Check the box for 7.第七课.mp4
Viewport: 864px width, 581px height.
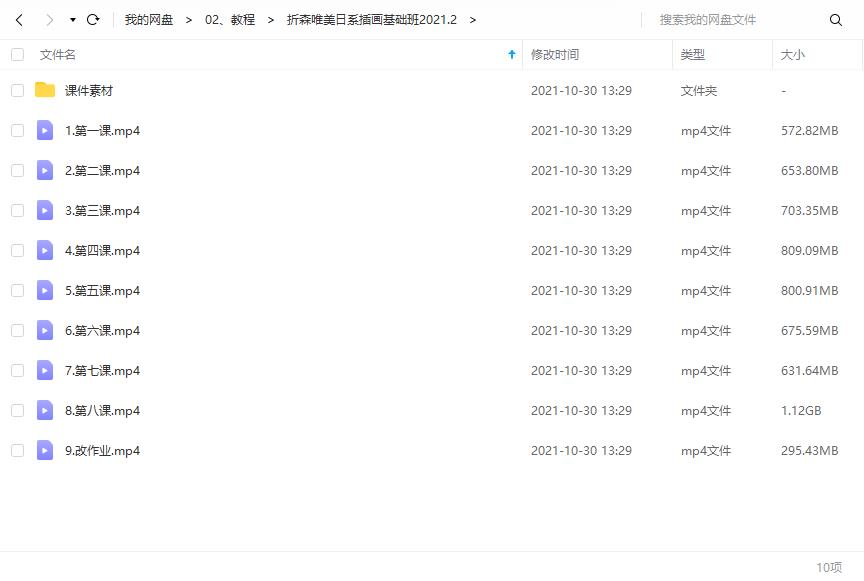point(18,370)
